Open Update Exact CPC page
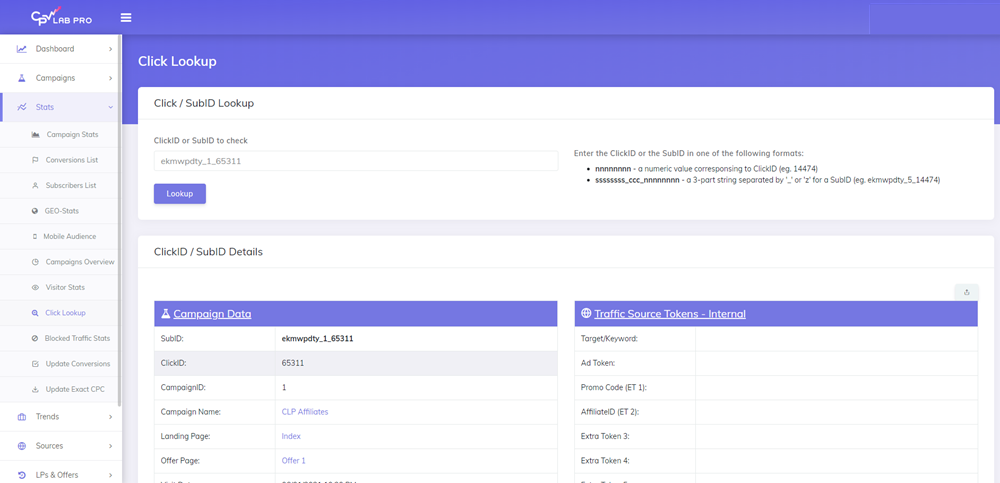The height and width of the screenshot is (483, 1000). click(x=75, y=389)
